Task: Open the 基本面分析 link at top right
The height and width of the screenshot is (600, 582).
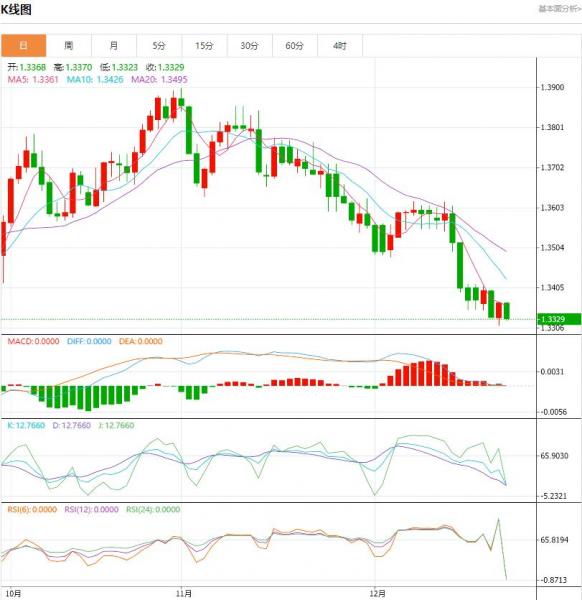Action: (x=560, y=8)
